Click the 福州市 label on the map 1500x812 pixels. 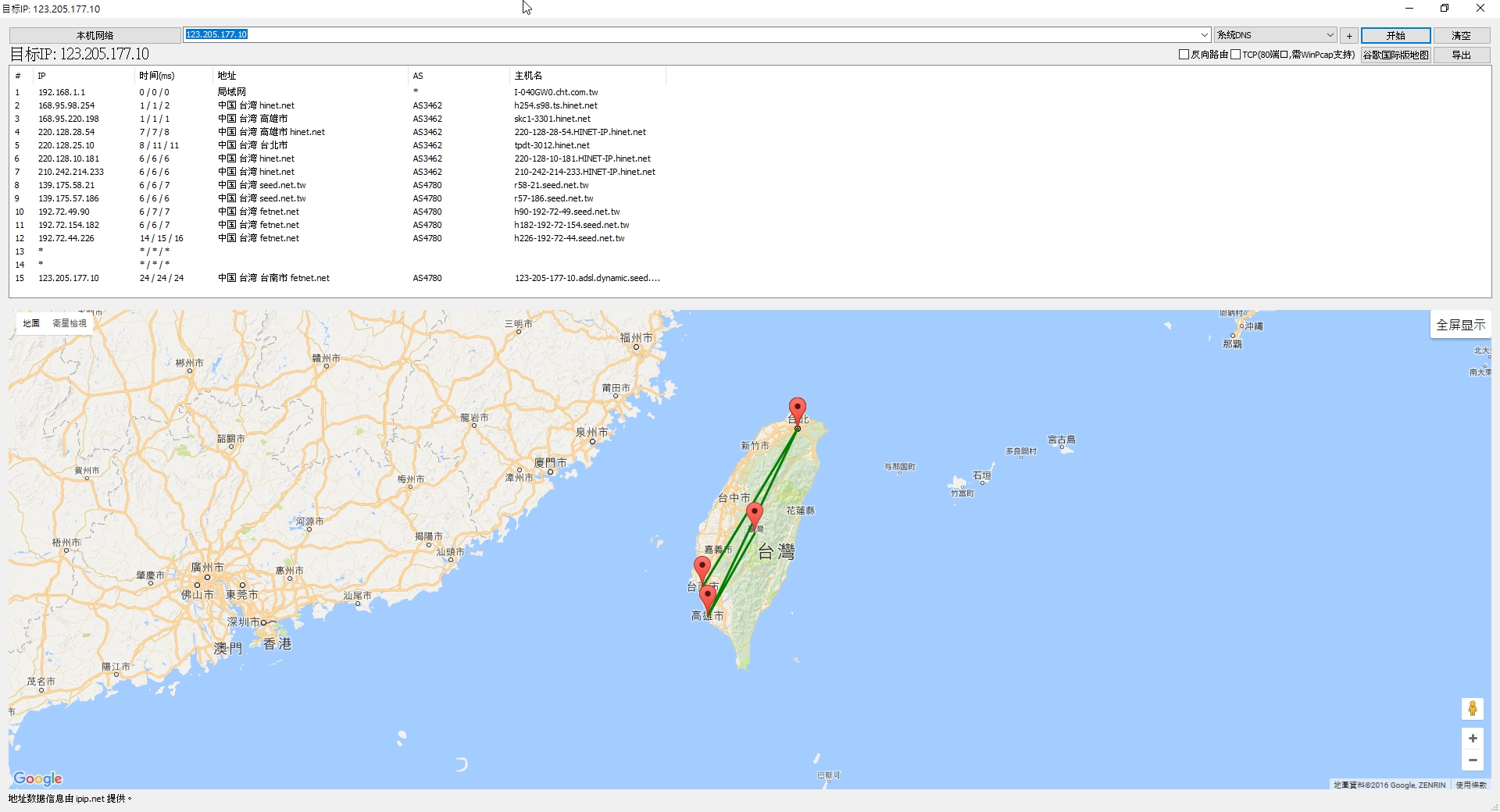click(636, 338)
